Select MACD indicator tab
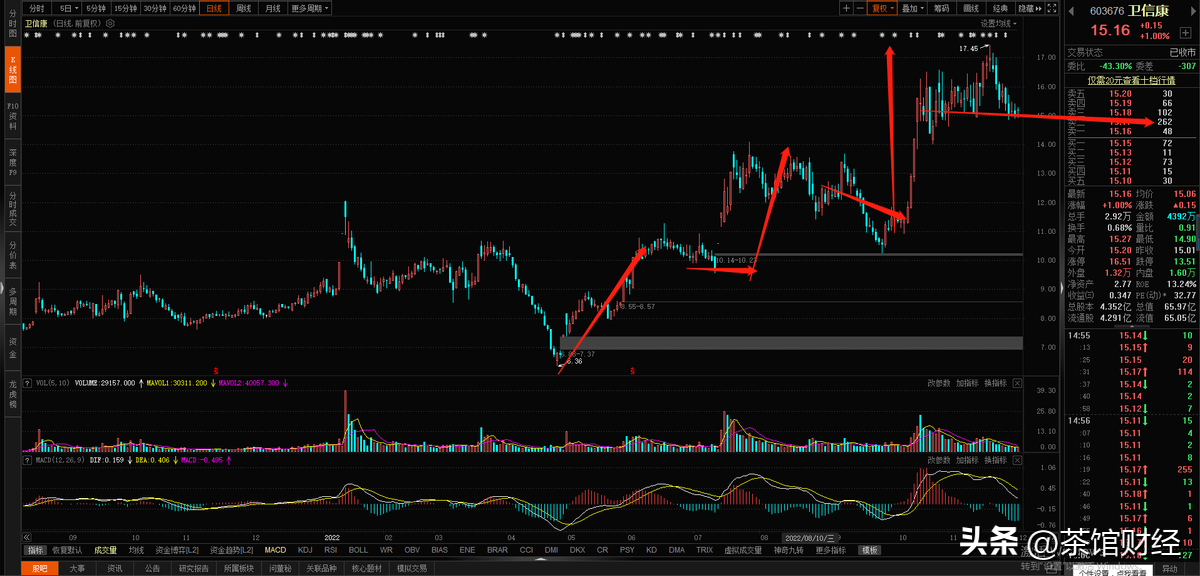Image resolution: width=1200 pixels, height=576 pixels. click(275, 550)
